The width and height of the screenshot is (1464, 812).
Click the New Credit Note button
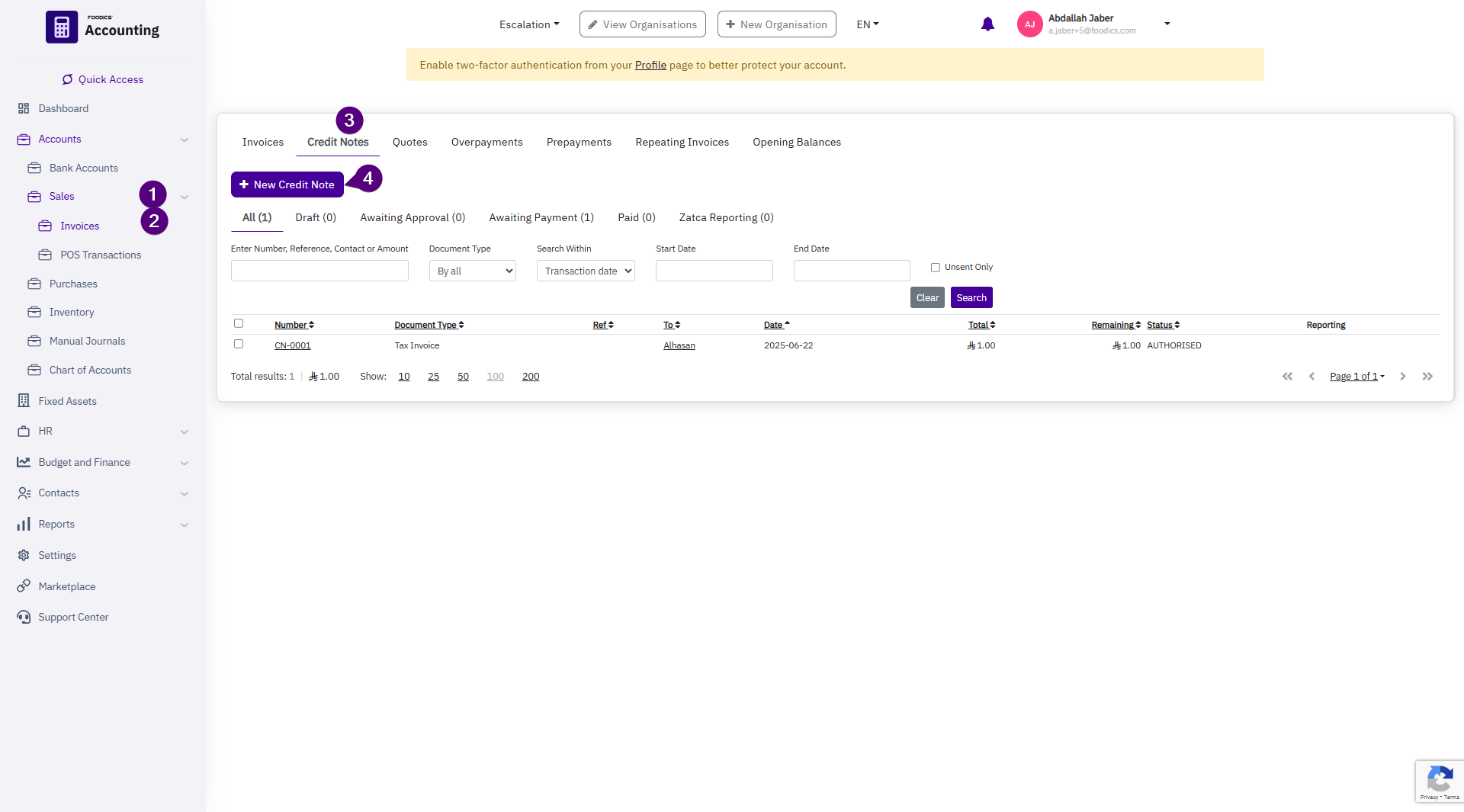coord(287,185)
